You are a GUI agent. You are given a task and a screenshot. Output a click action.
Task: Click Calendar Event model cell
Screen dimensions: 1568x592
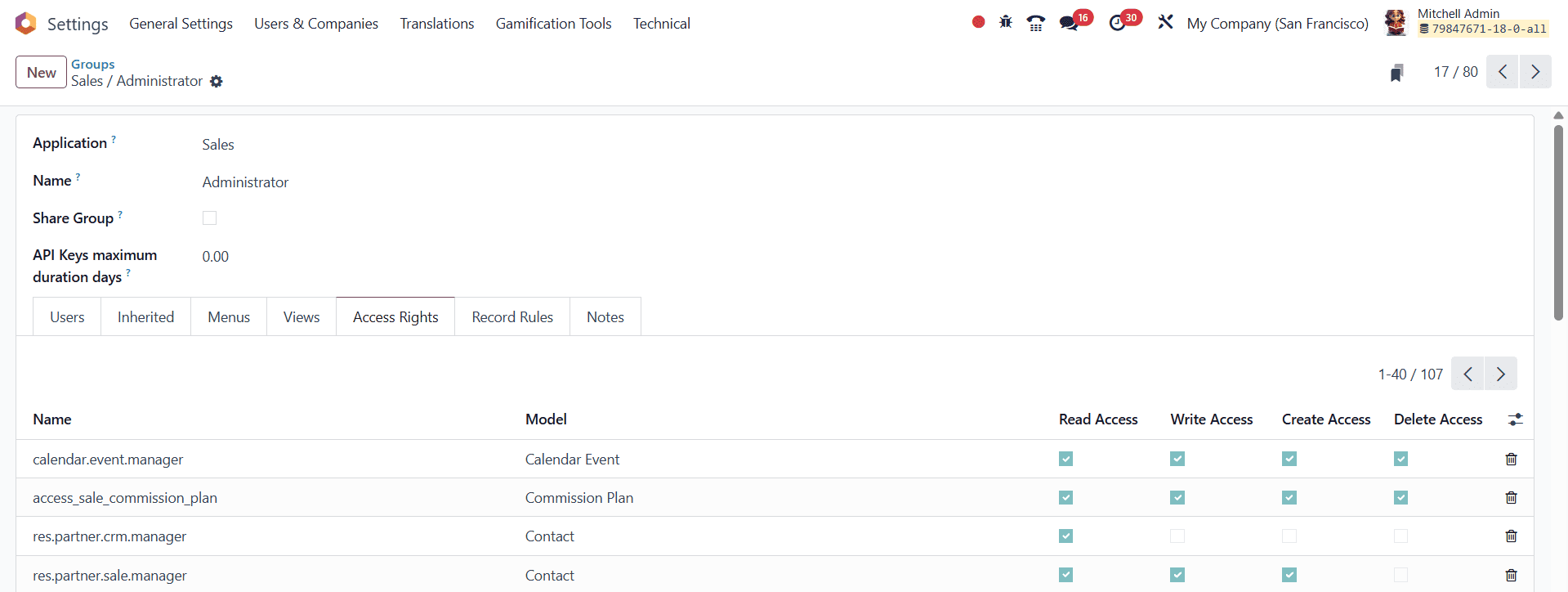click(x=572, y=460)
